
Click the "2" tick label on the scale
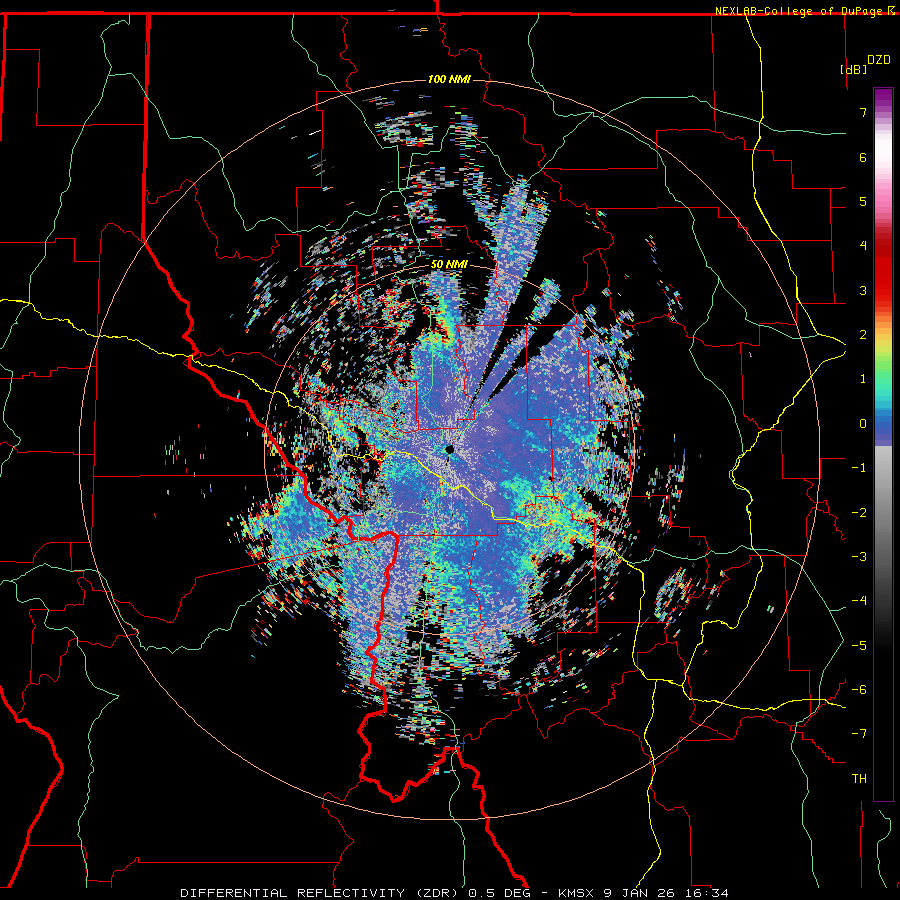pos(863,335)
